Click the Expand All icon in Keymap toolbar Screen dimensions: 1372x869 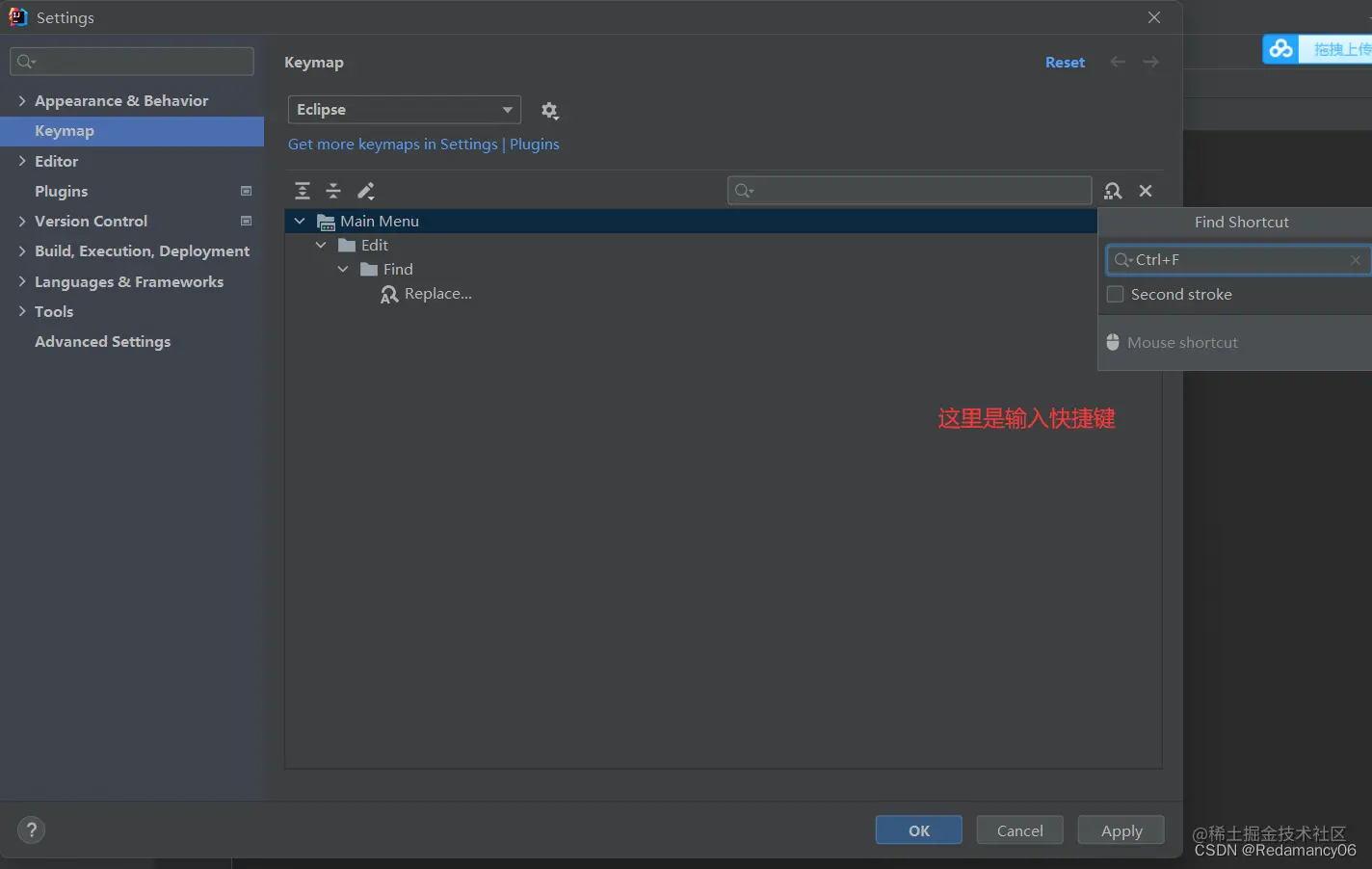point(303,191)
